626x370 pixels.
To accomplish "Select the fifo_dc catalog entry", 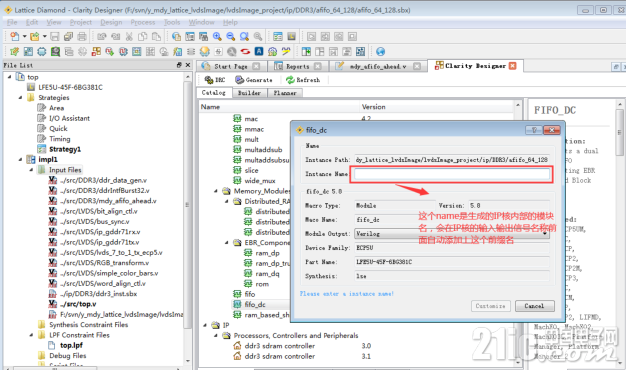I will click(x=255, y=305).
